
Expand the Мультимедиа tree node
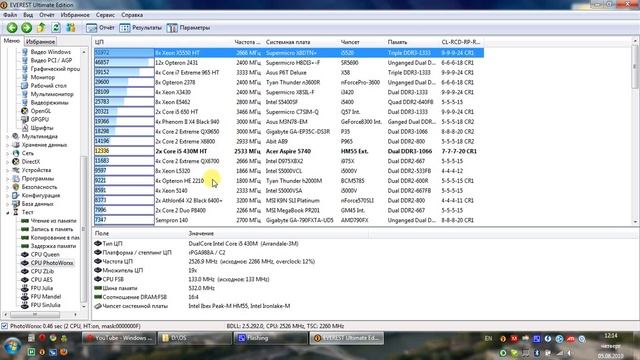tap(7, 137)
